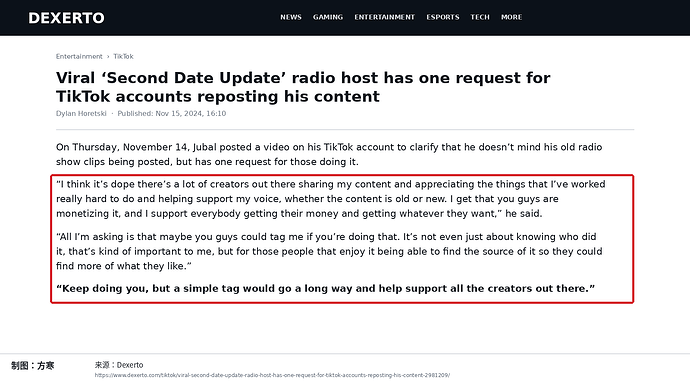Click the TikTok breadcrumb link
The height and width of the screenshot is (387, 690).
(123, 56)
